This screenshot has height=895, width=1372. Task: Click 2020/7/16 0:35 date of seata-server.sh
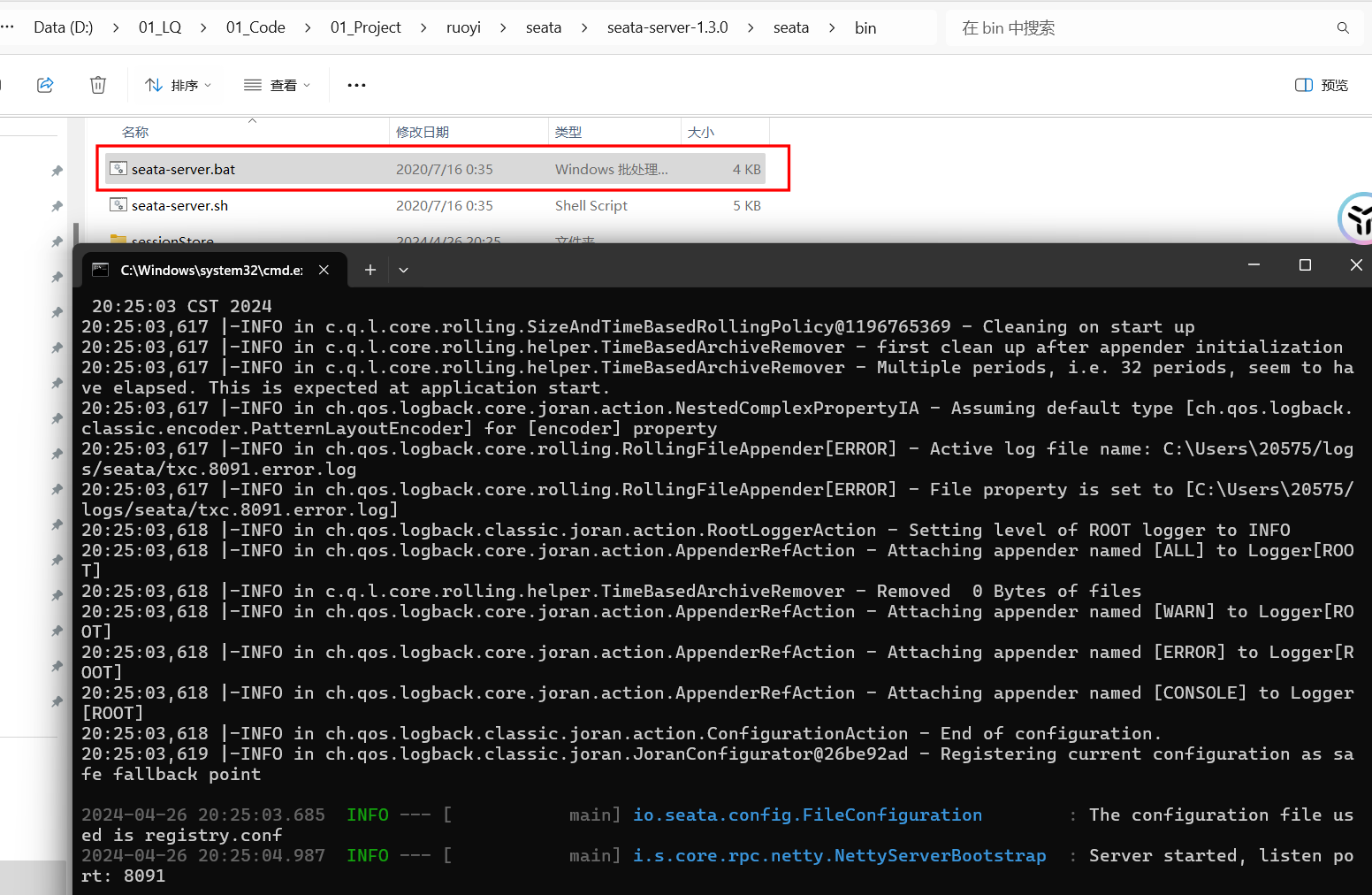point(445,205)
